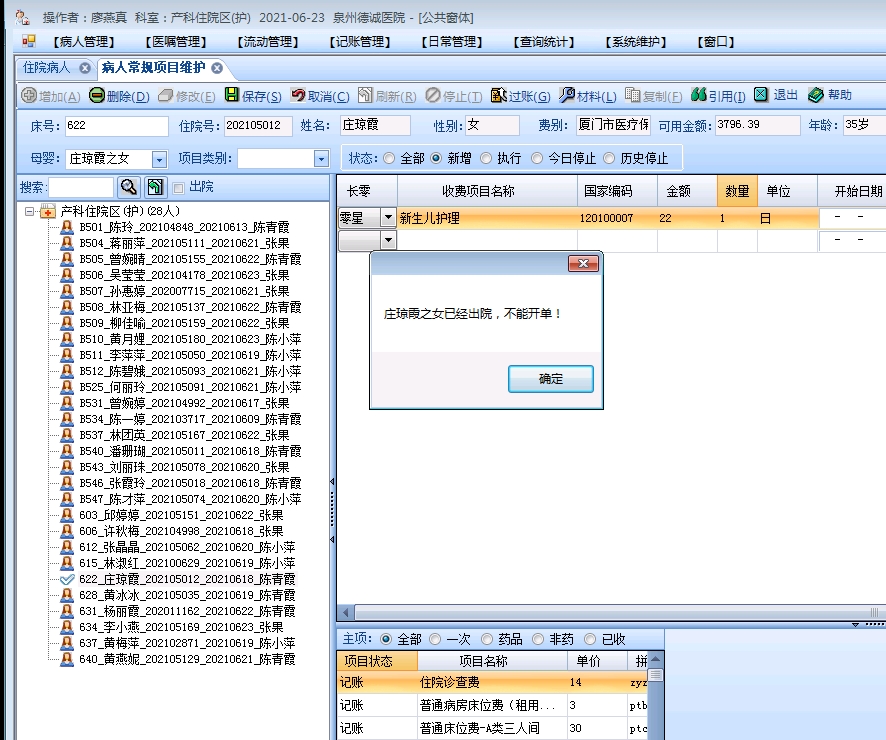Open 材料(L) materials from toolbar
This screenshot has height=740, width=886.
[x=567, y=95]
